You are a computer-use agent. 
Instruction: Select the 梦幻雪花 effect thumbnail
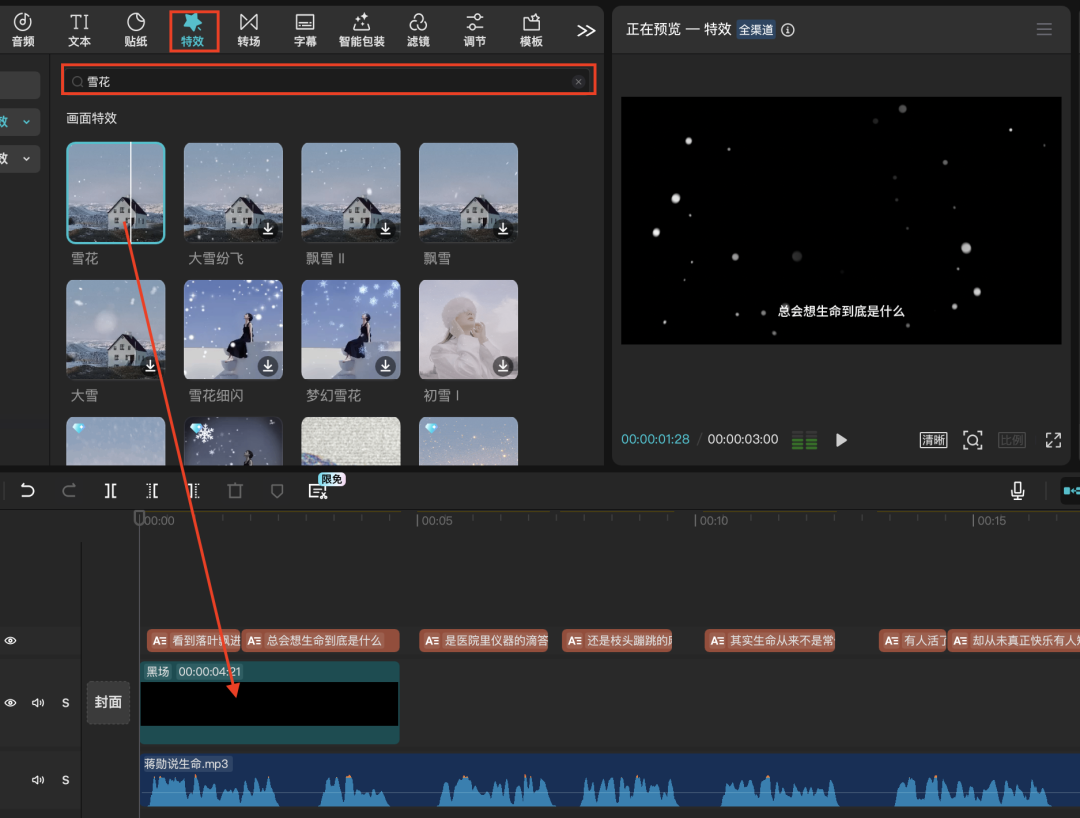(350, 330)
